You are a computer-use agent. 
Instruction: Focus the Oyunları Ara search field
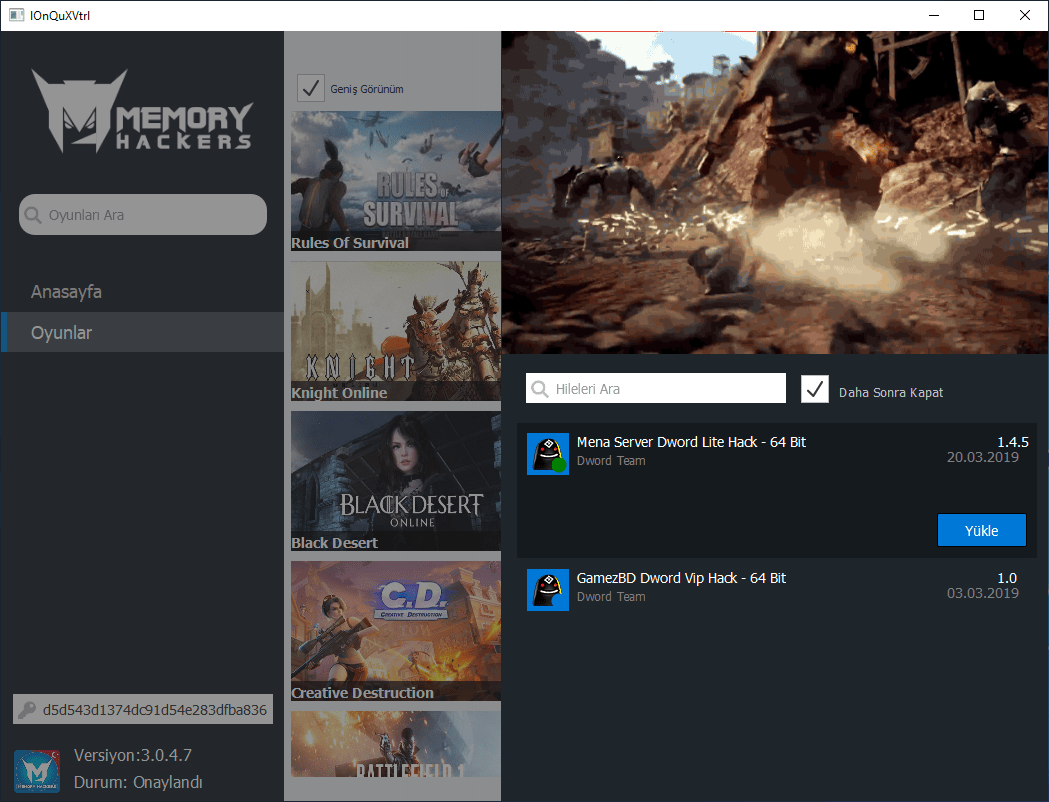(x=142, y=215)
